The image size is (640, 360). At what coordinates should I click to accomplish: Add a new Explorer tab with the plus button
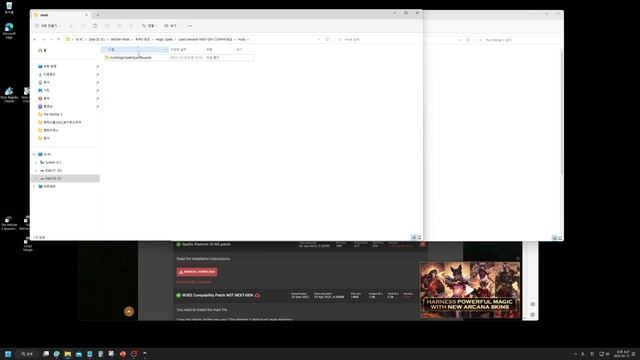click(x=98, y=15)
